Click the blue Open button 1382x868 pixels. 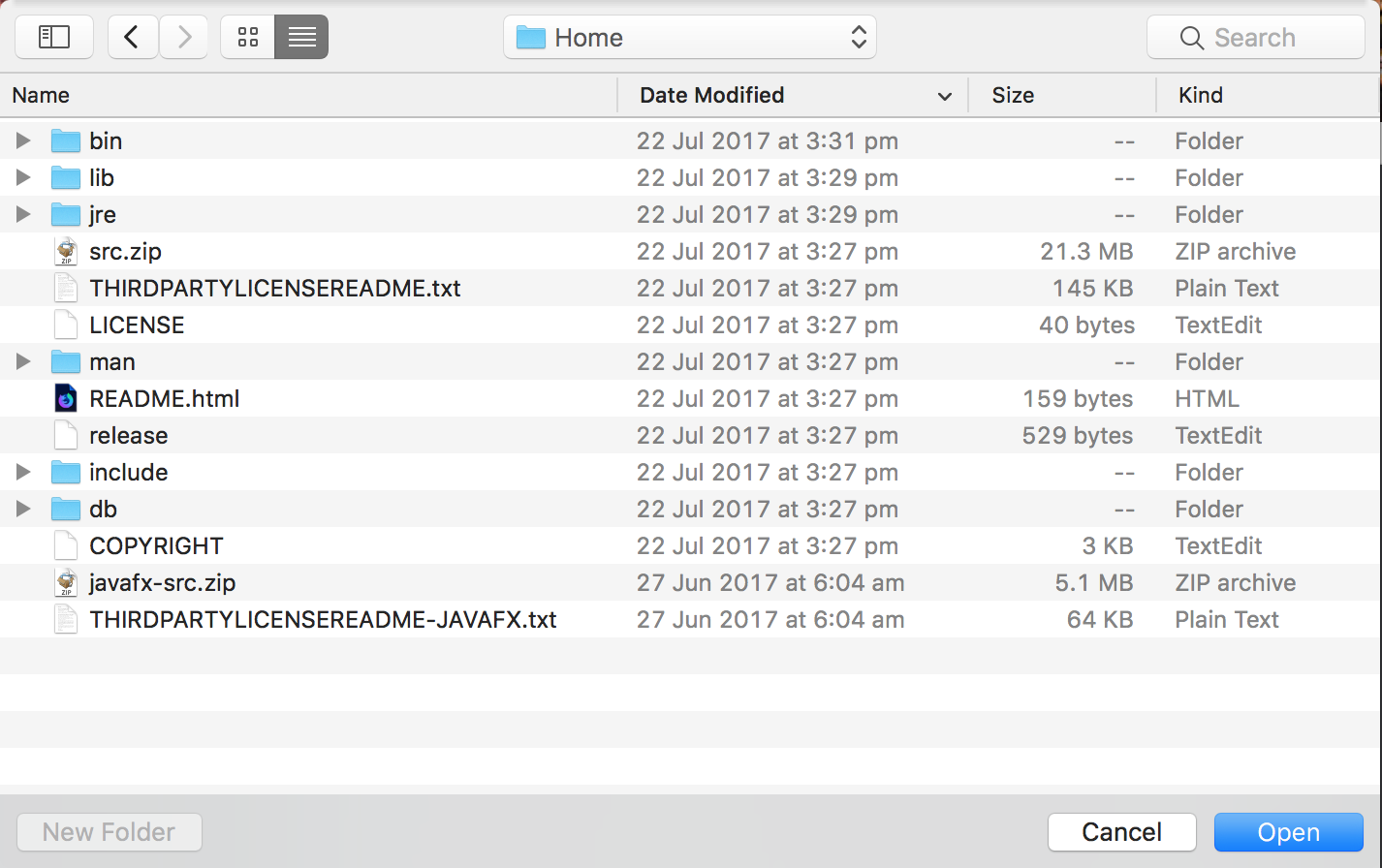pyautogui.click(x=1288, y=832)
